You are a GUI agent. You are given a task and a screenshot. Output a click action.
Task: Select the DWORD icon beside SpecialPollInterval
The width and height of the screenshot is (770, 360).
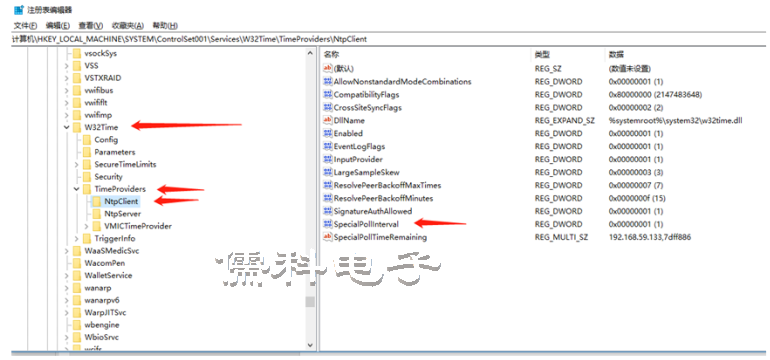point(328,224)
